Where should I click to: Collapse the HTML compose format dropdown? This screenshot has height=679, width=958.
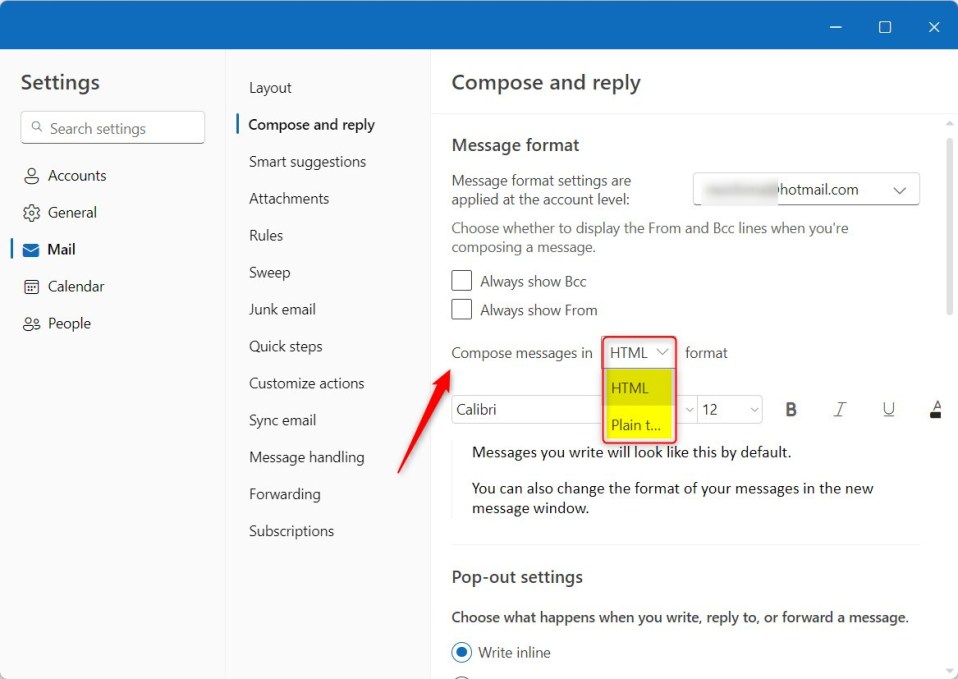(639, 353)
